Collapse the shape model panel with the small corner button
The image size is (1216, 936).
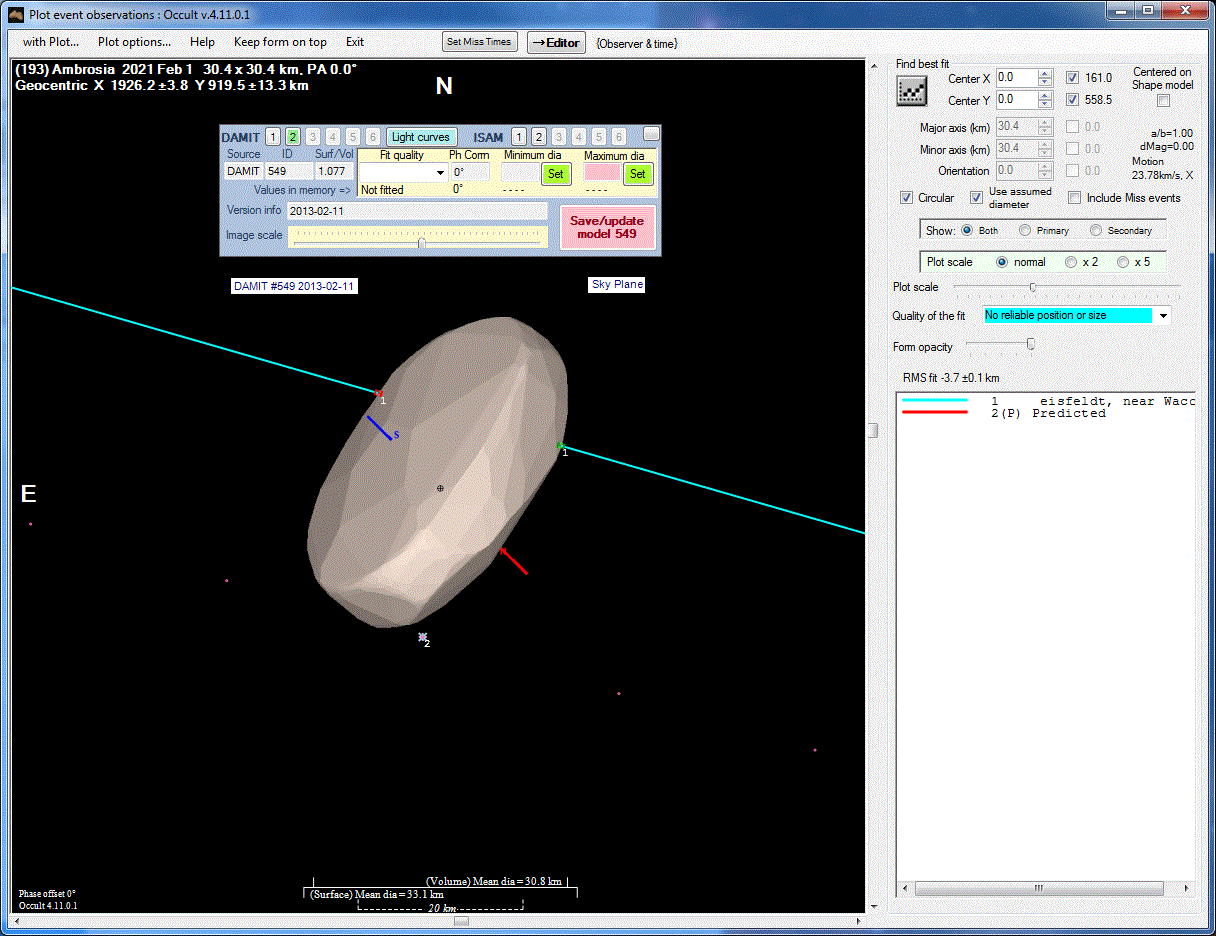[651, 133]
